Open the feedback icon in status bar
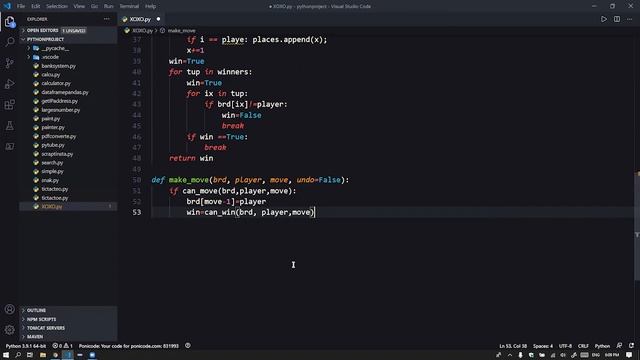 tap(619, 346)
